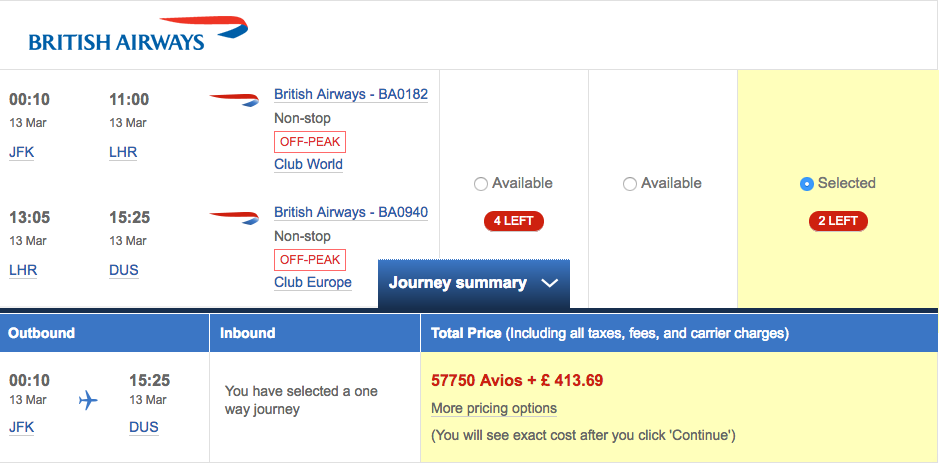Image resolution: width=939 pixels, height=463 pixels.
Task: Click the DUS airport link in flight list
Action: click(x=124, y=270)
